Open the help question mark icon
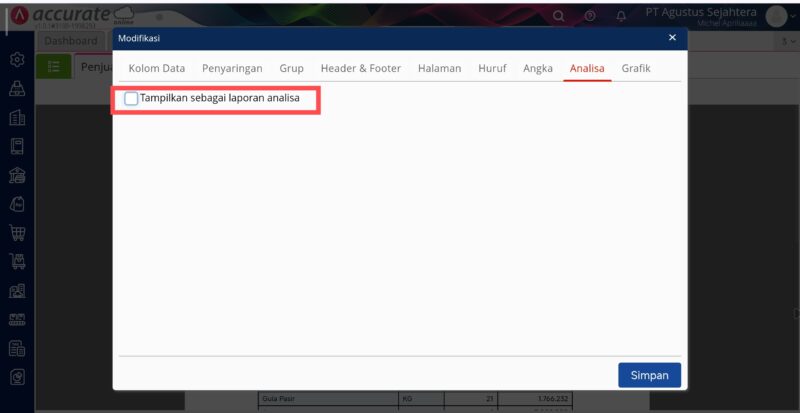 (589, 16)
